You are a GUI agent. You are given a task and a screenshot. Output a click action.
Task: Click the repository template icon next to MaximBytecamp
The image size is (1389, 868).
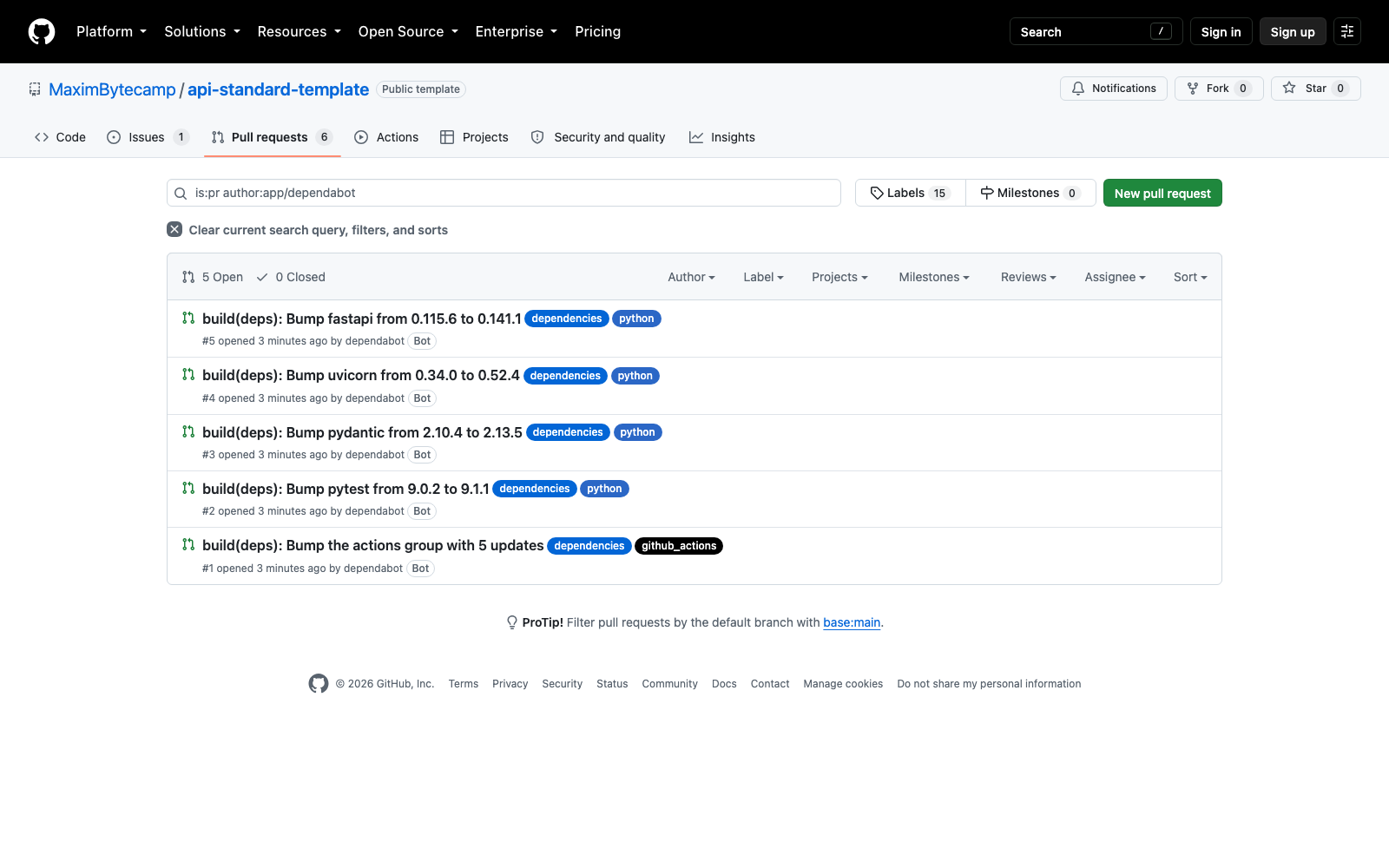pyautogui.click(x=35, y=89)
